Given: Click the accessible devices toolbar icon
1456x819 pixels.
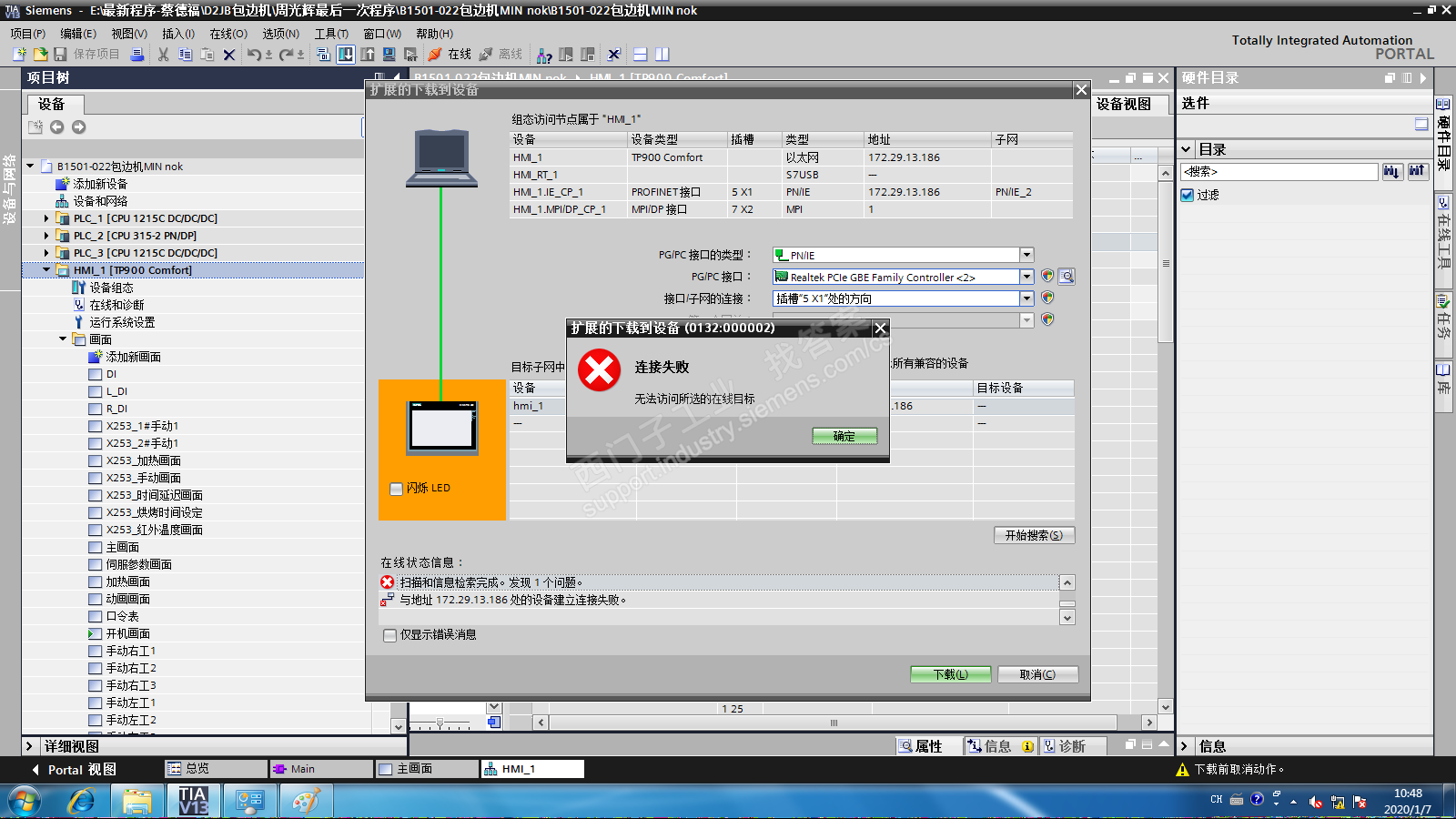Looking at the screenshot, I should pos(544,55).
